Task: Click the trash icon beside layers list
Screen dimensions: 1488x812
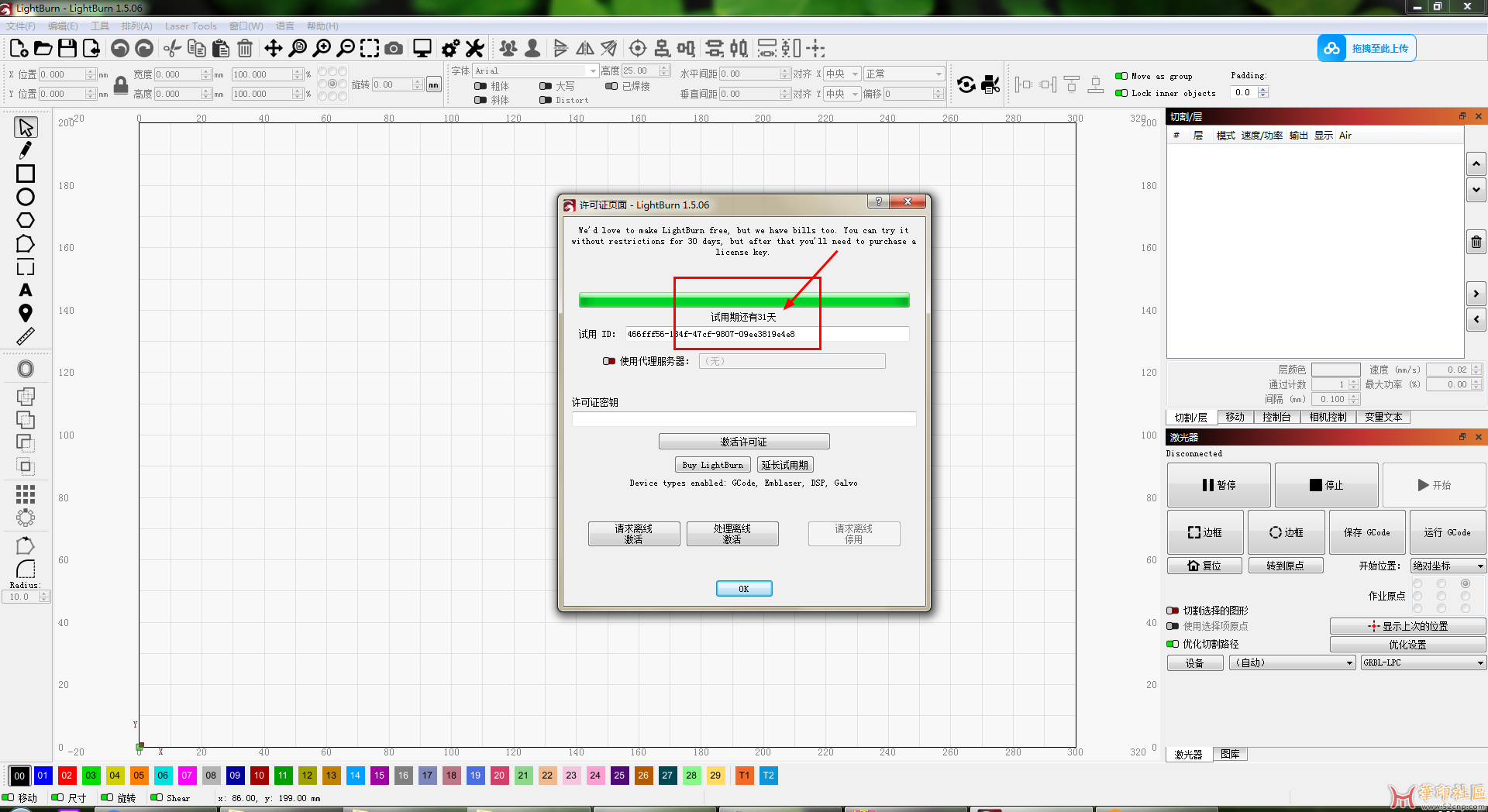Action: click(1476, 243)
